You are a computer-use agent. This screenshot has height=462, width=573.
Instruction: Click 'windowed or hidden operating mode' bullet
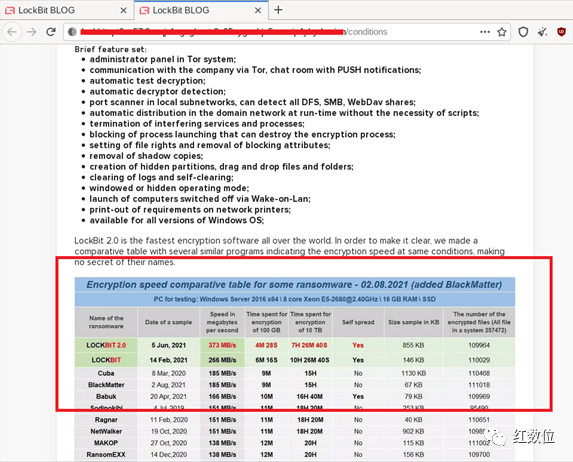tap(169, 188)
